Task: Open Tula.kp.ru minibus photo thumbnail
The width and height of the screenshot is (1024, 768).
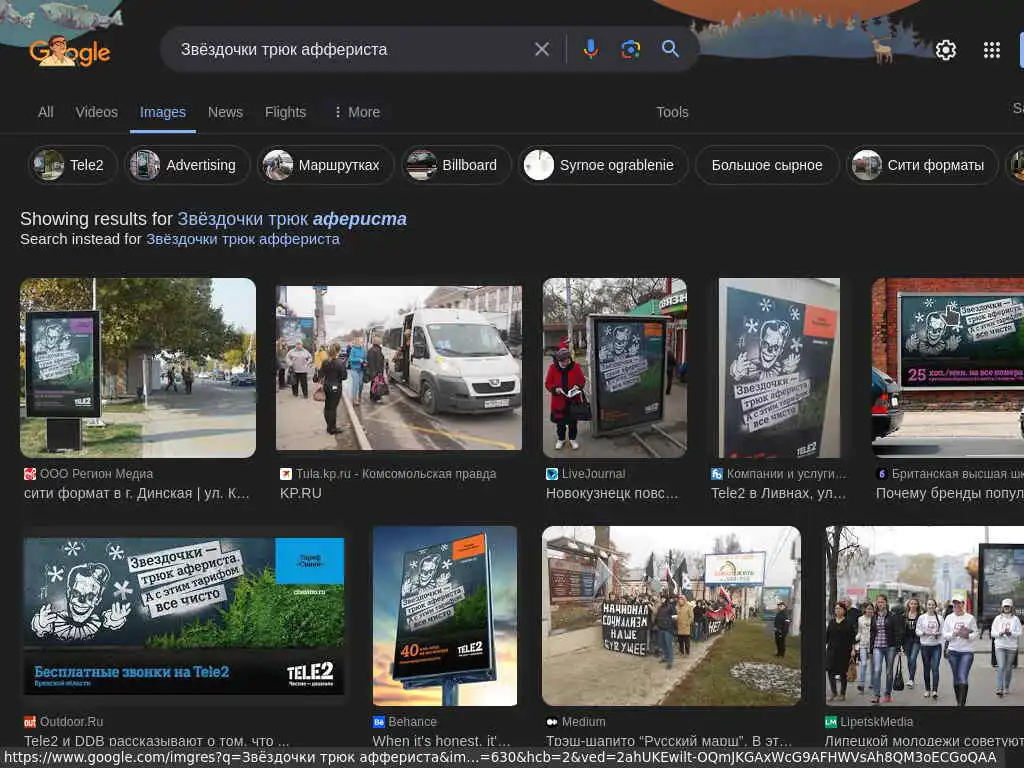Action: coord(398,368)
